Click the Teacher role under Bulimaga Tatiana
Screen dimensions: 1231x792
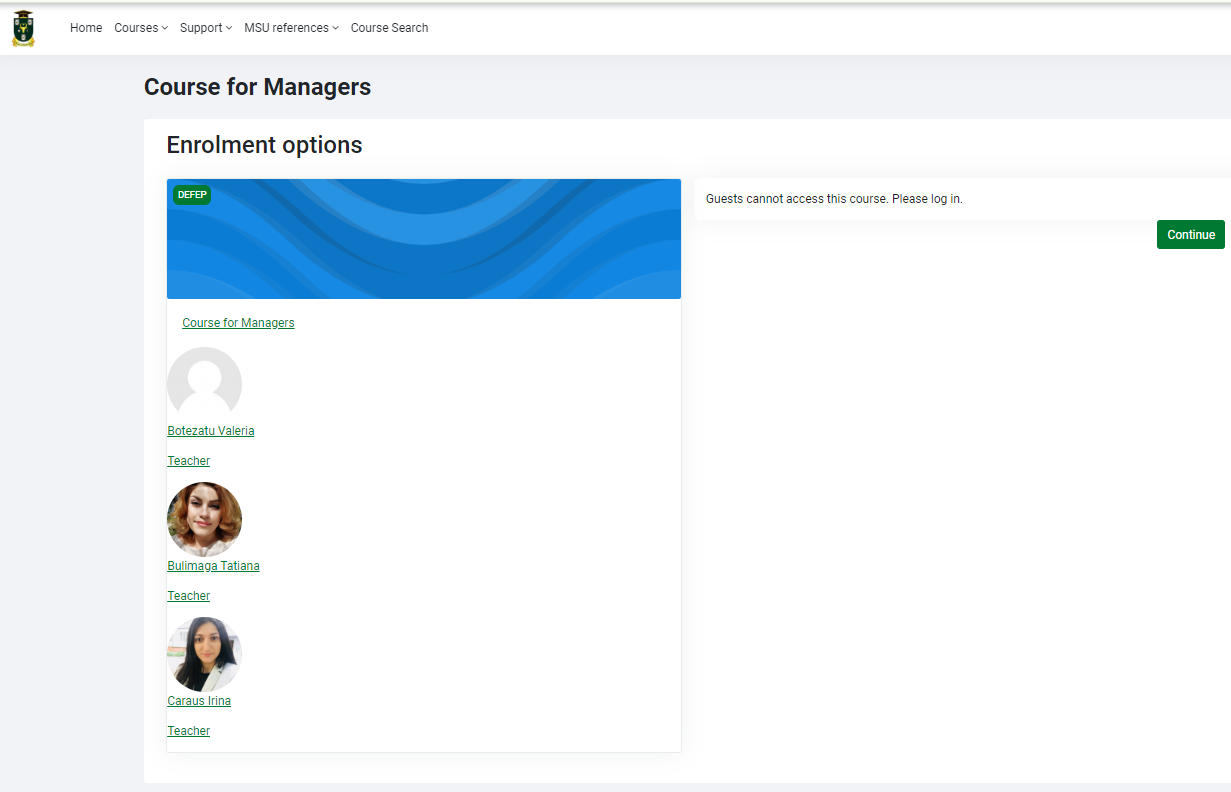[x=188, y=596]
